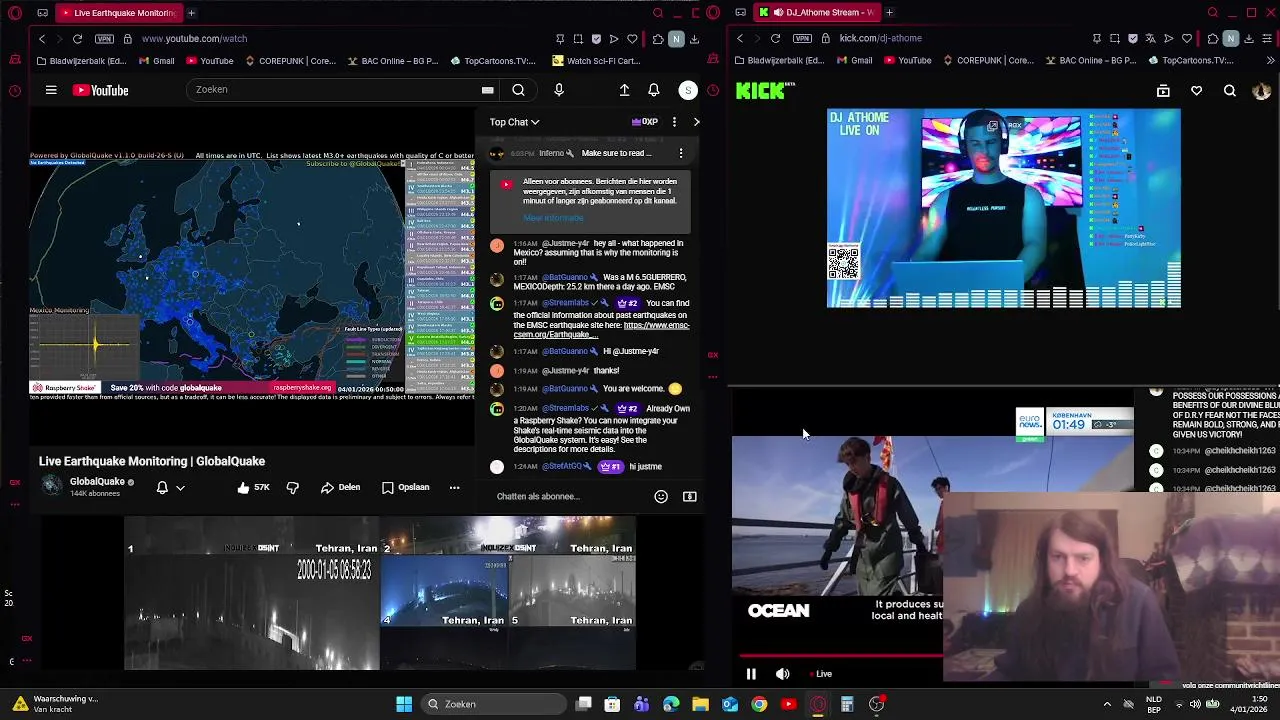1280x720 pixels.
Task: Open COREPUNK bookmark in Kick window
Action: (990, 61)
